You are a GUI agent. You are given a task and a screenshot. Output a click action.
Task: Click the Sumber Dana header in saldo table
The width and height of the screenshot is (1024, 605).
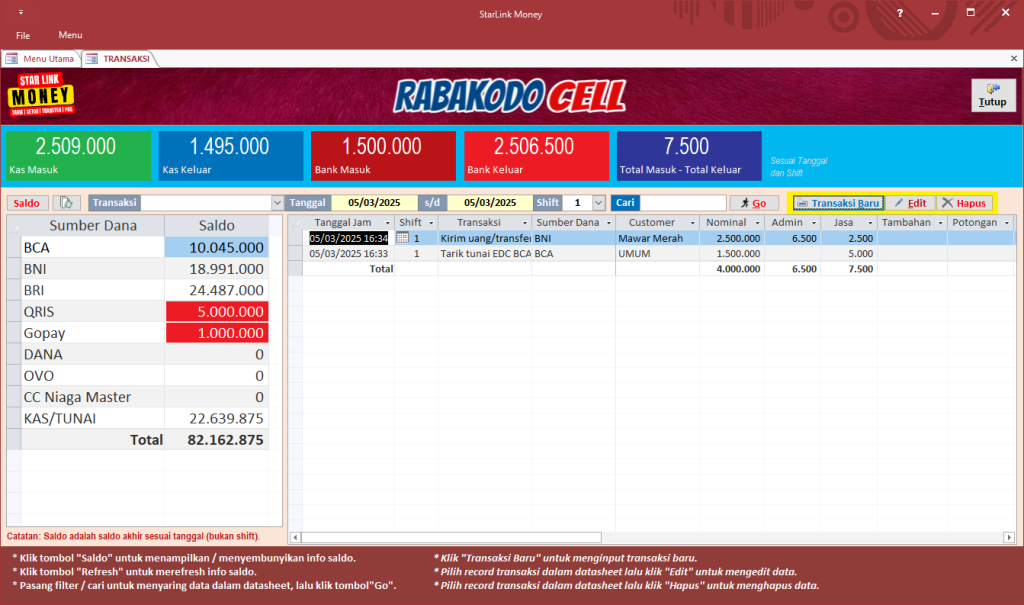(93, 225)
